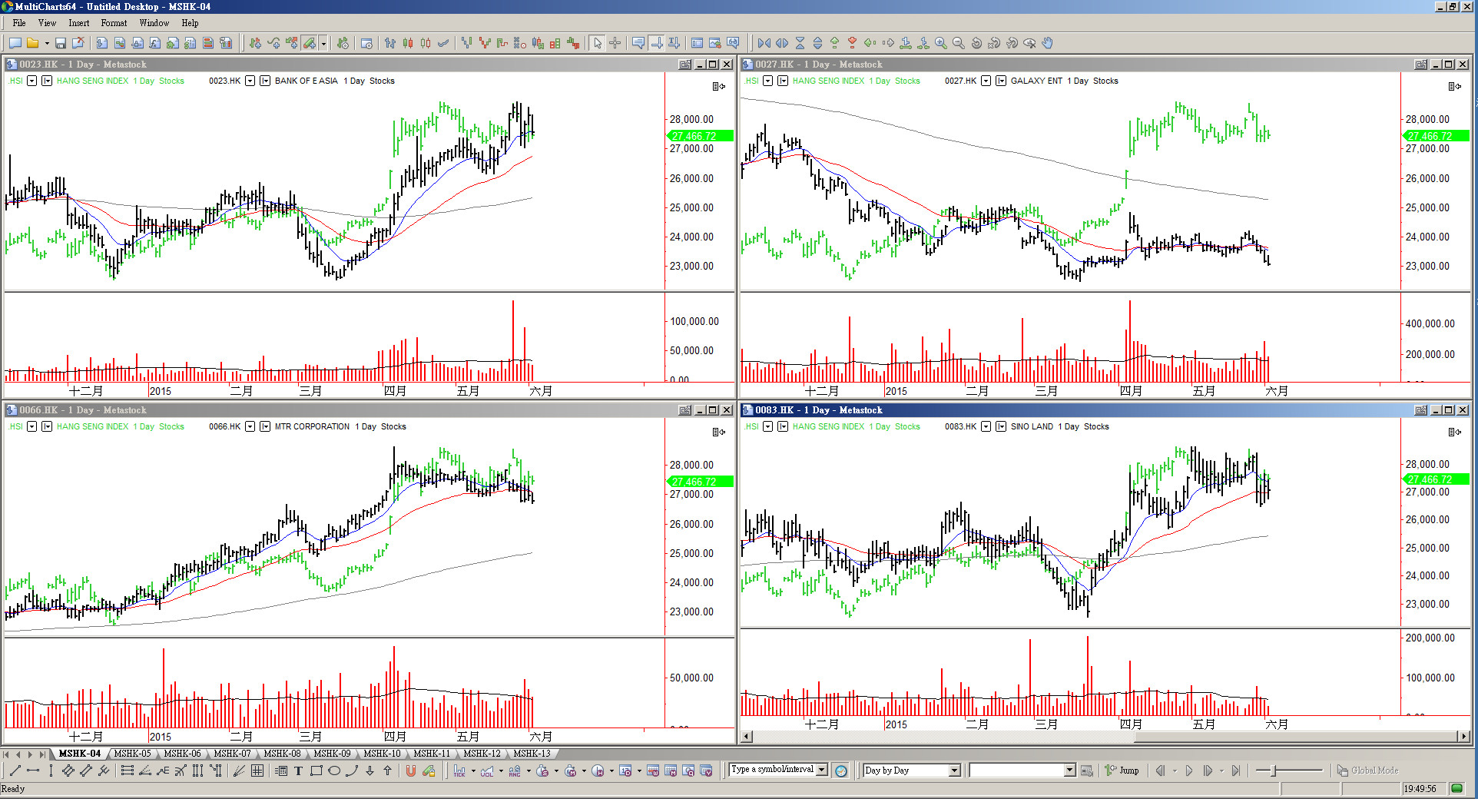Select the text drawing tool
The width and height of the screenshot is (1478, 812).
pyautogui.click(x=298, y=771)
